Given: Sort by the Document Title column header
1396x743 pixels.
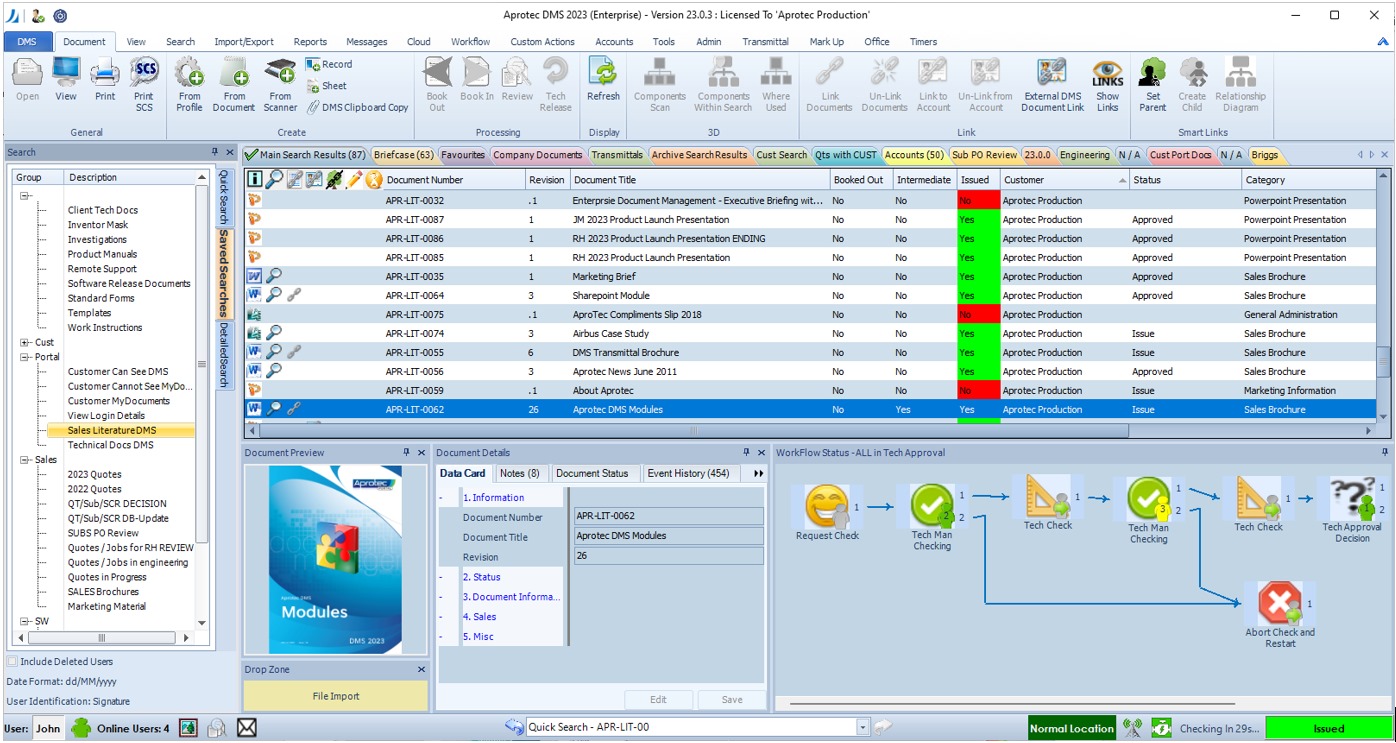Looking at the screenshot, I should (699, 180).
